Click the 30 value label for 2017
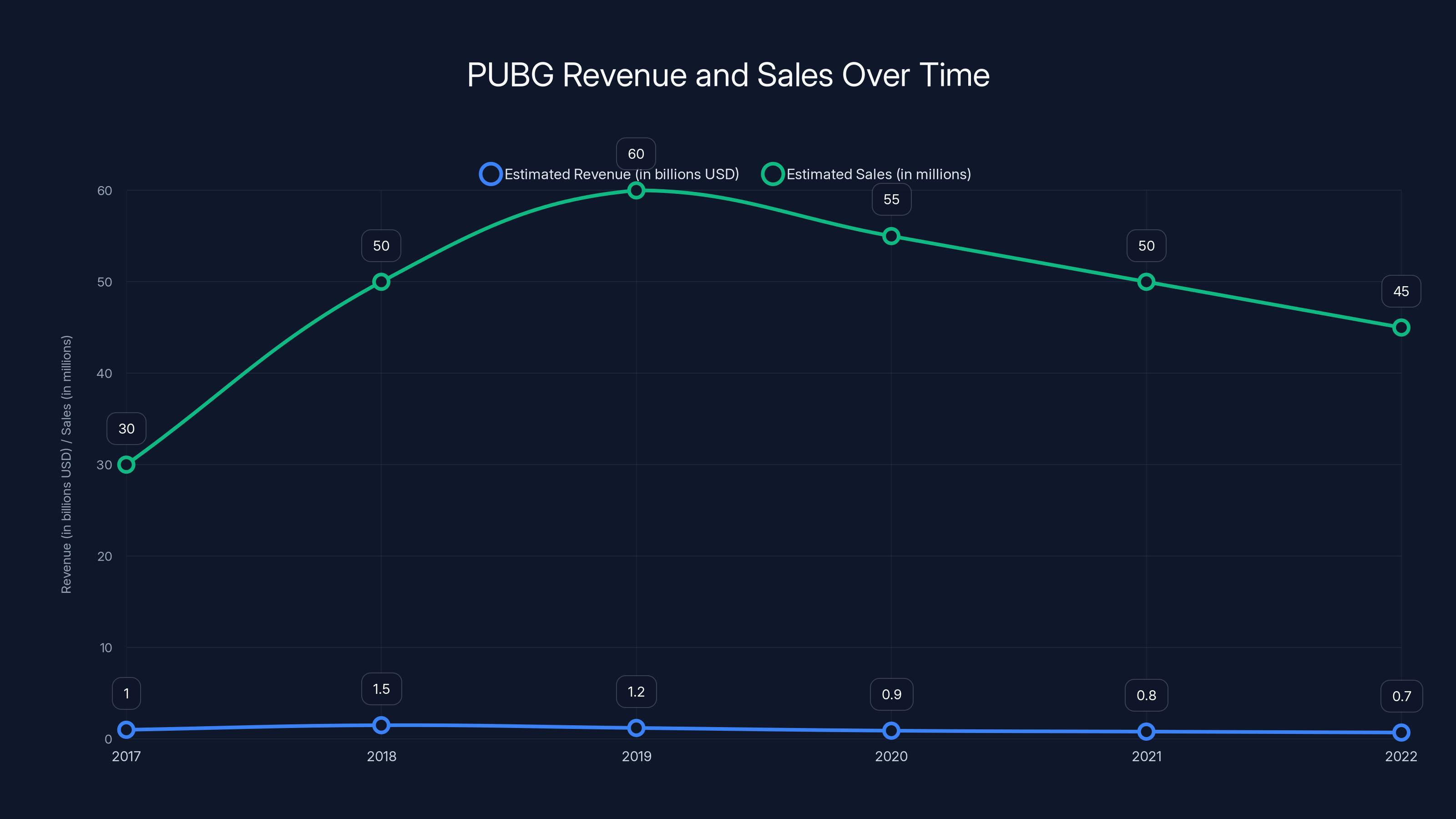This screenshot has height=819, width=1456. (126, 429)
